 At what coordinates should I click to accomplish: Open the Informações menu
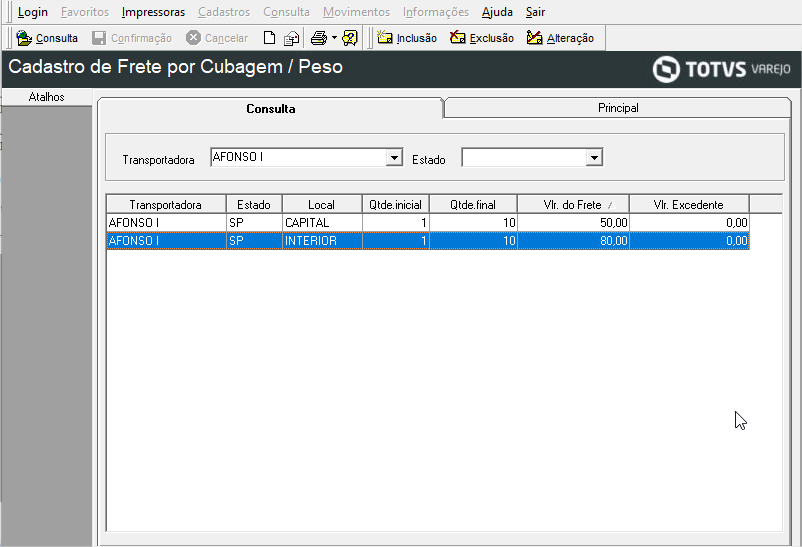[436, 12]
